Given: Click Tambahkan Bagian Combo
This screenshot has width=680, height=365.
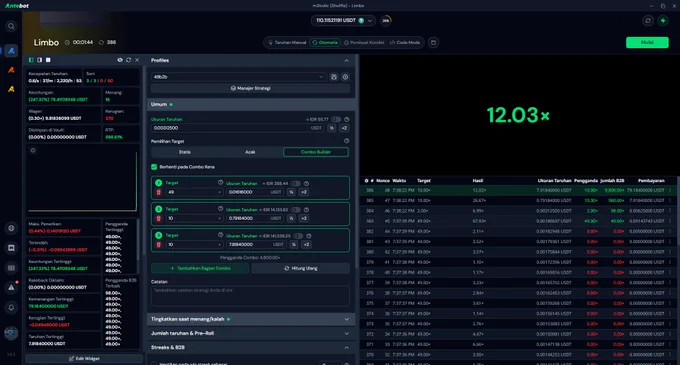Looking at the screenshot, I should click(200, 268).
